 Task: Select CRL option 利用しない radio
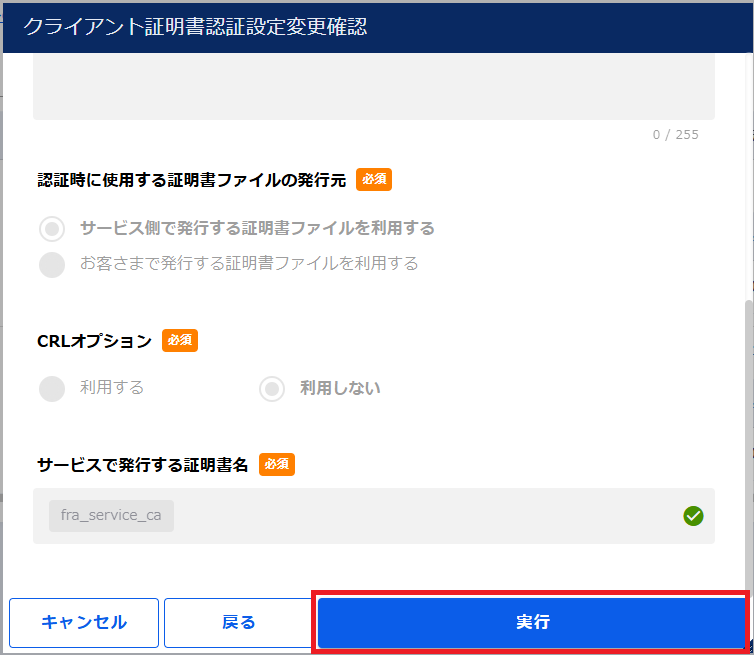point(272,388)
